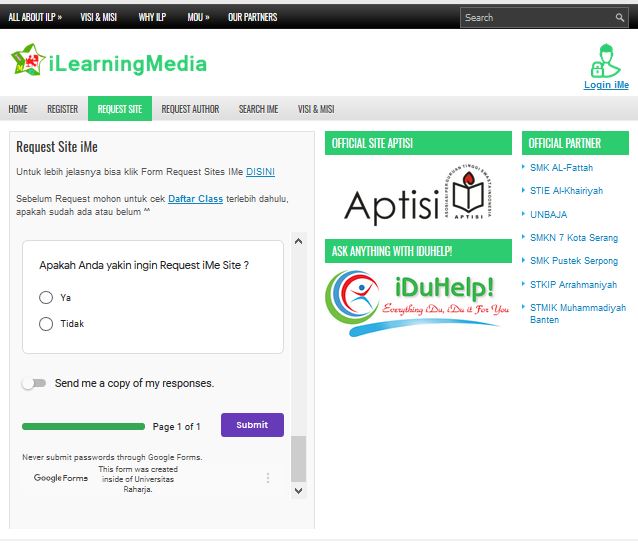Toggle Send me a copy of responses
638x543 pixels.
[x=34, y=383]
